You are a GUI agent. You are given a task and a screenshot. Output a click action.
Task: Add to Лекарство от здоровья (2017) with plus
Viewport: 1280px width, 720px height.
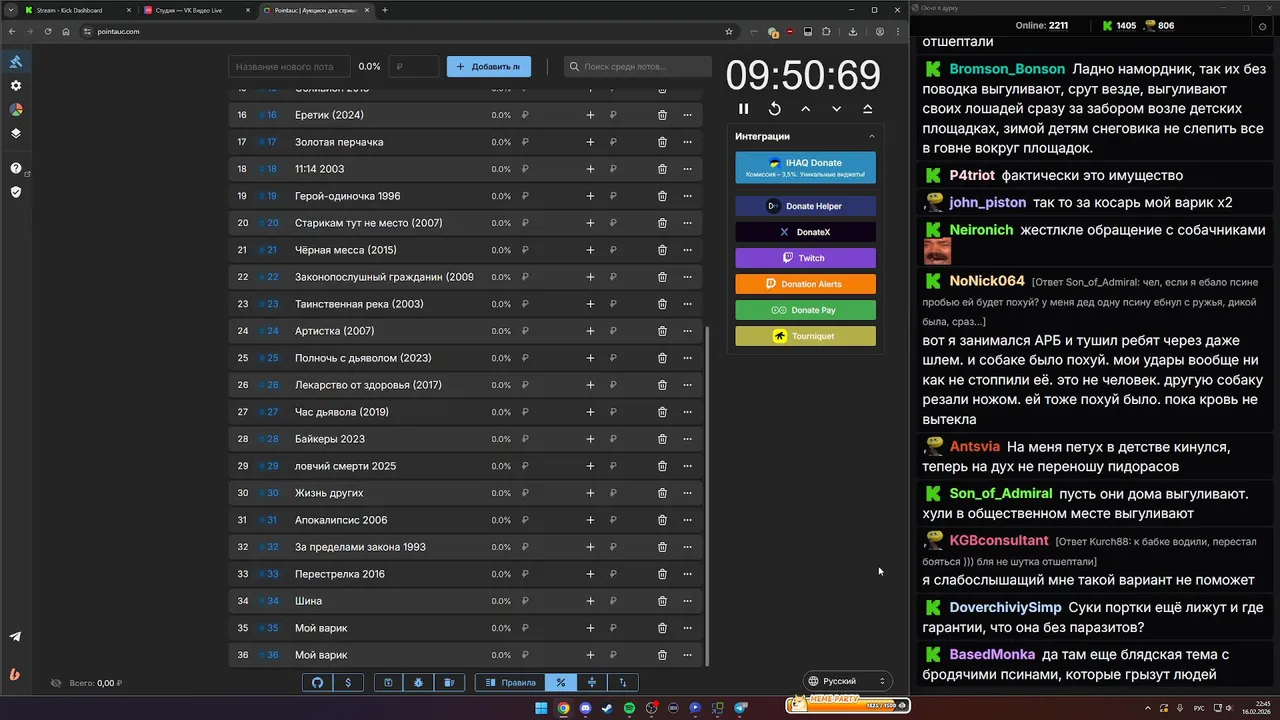pos(590,385)
